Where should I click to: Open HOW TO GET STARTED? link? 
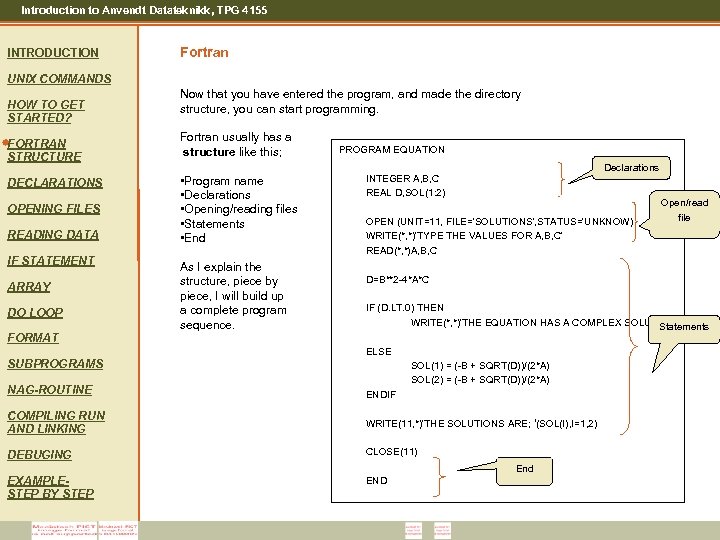tap(46, 111)
